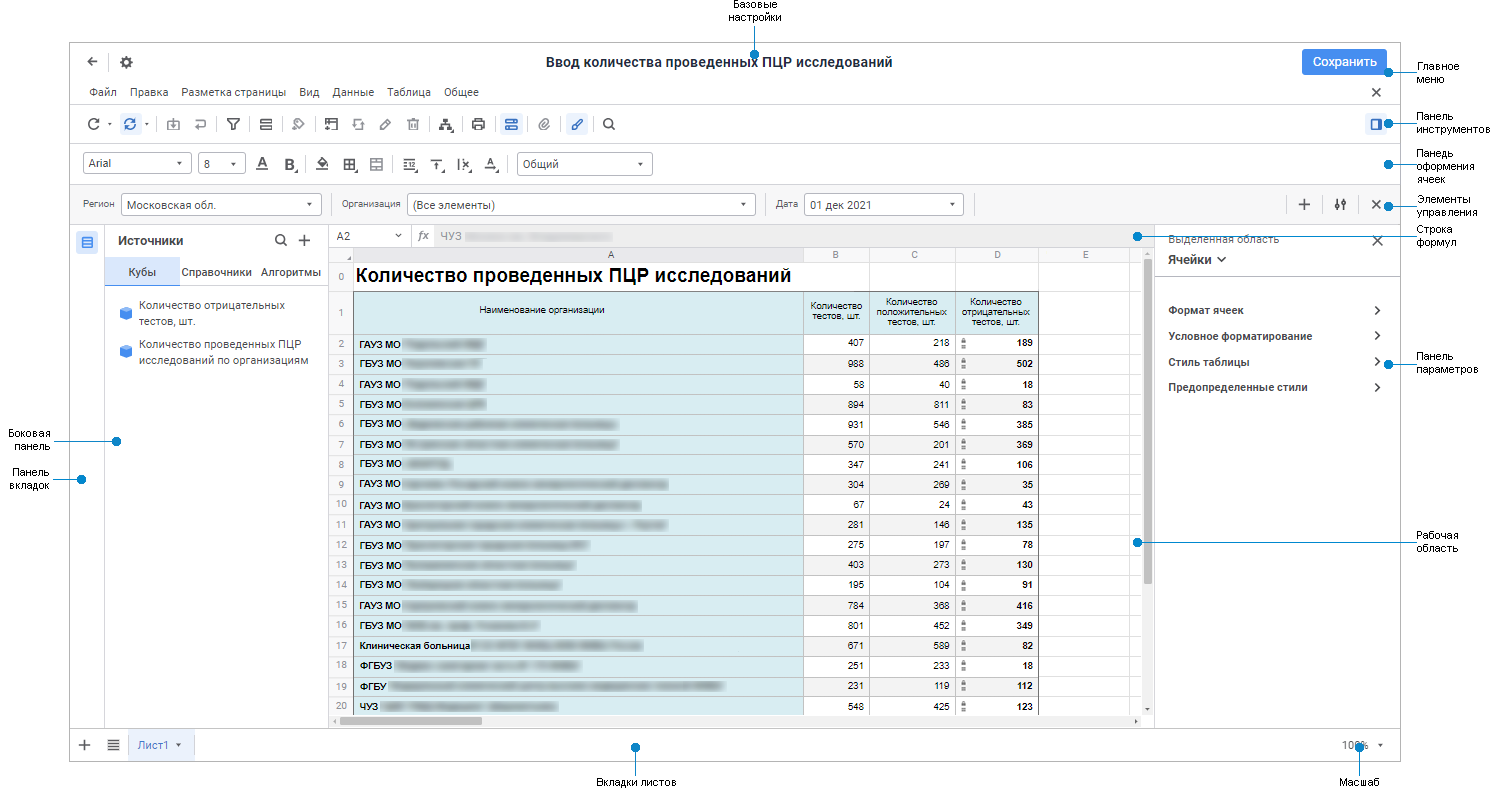Open search with the magnifier toolbar icon
Image resolution: width=1490 pixels, height=788 pixels.
pyautogui.click(x=609, y=125)
